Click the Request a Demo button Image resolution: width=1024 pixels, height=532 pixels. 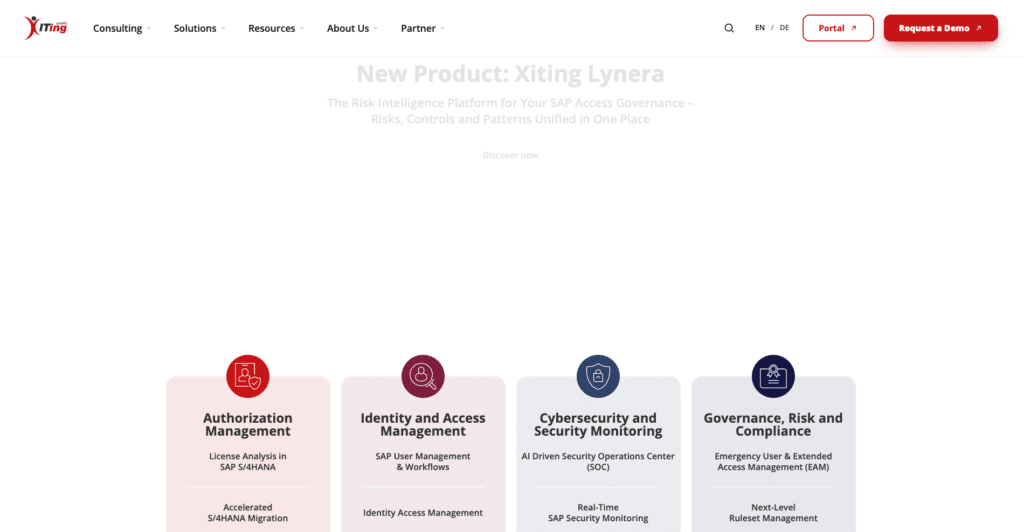940,28
